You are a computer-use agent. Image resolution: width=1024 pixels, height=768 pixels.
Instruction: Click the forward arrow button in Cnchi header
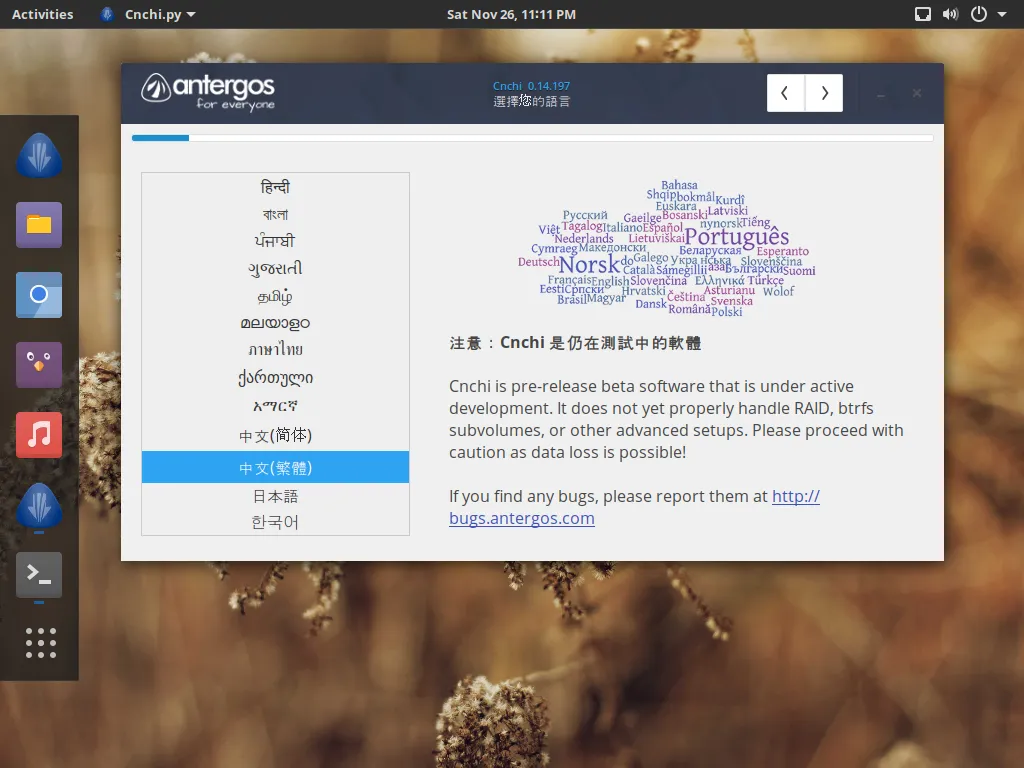[824, 93]
